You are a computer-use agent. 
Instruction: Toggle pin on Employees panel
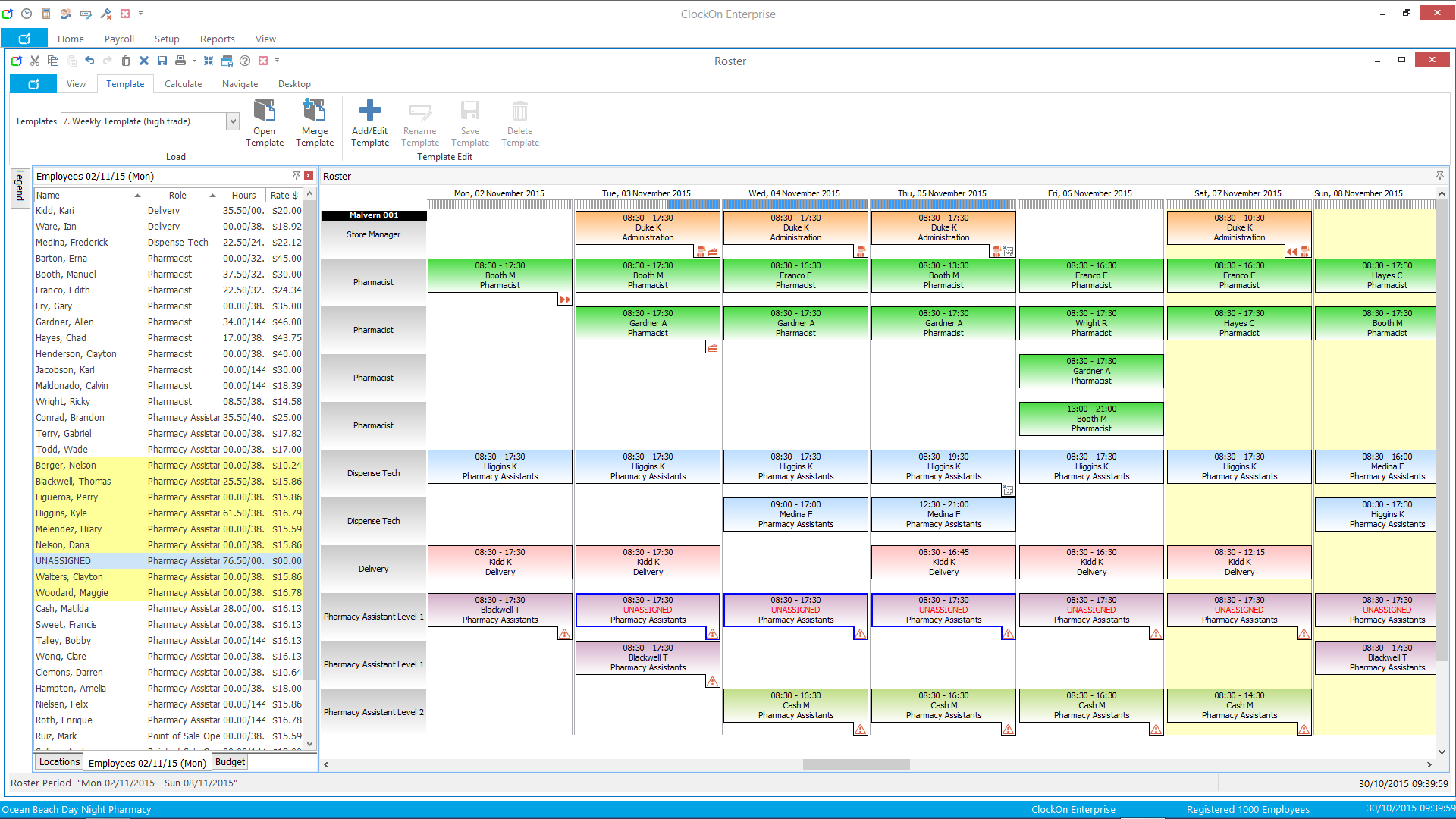tap(296, 176)
